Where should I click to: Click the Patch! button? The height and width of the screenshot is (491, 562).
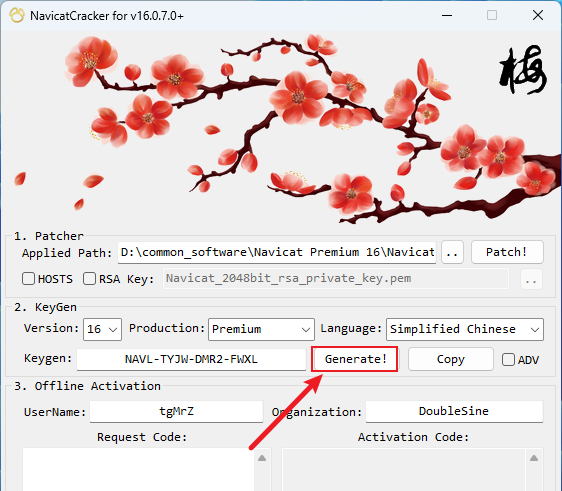pos(507,252)
